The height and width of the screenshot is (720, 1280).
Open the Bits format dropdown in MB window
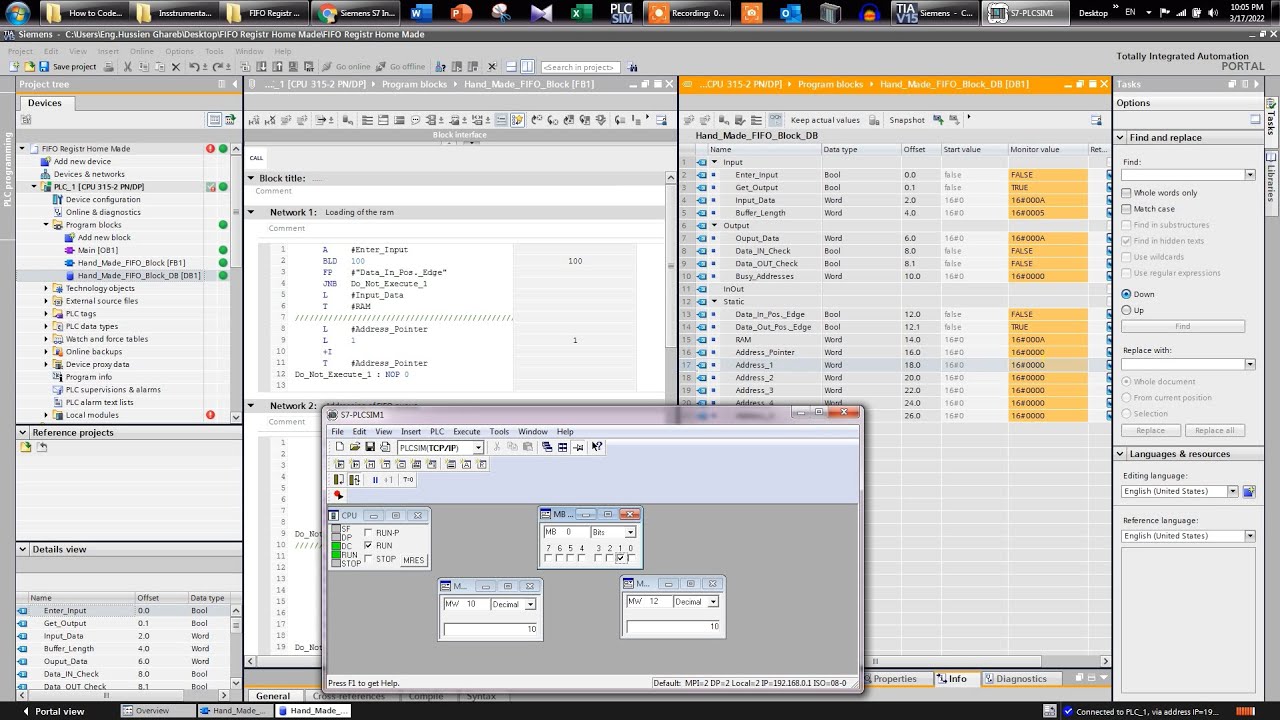pos(630,533)
